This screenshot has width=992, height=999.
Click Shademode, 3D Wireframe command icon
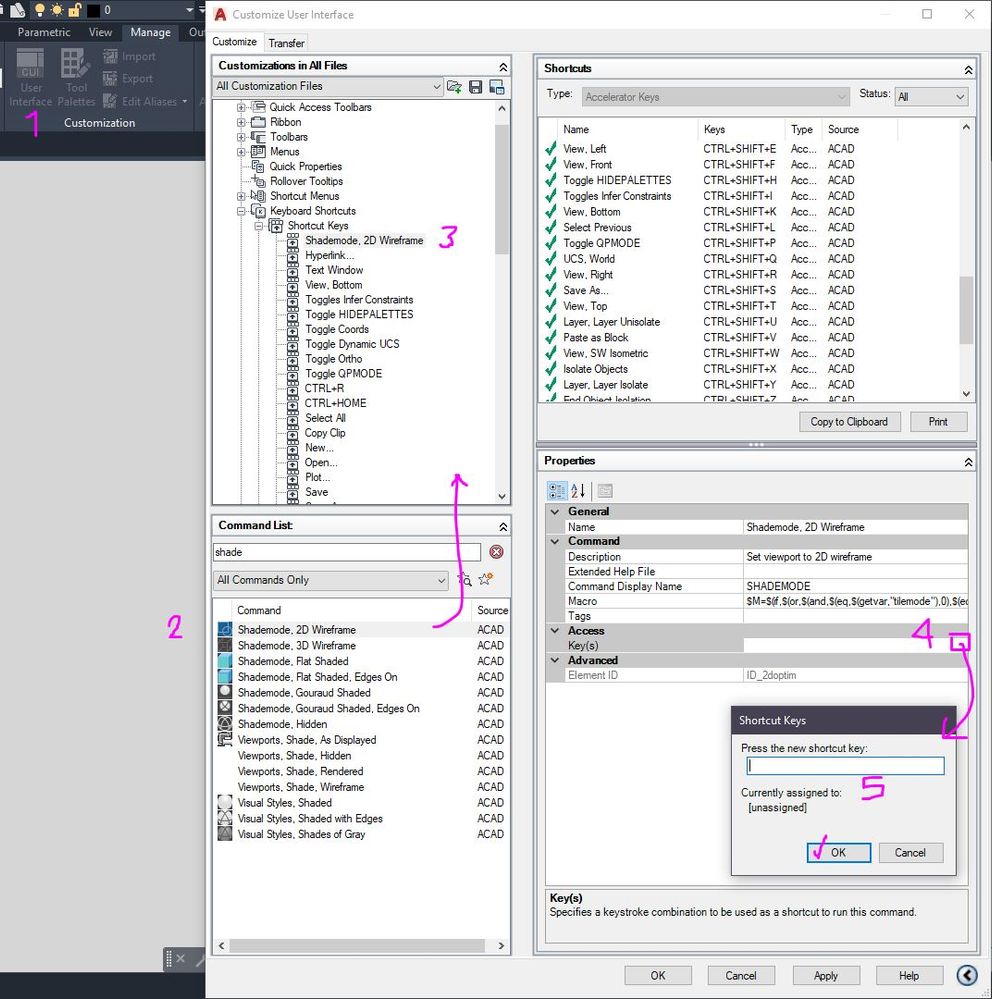(x=225, y=645)
